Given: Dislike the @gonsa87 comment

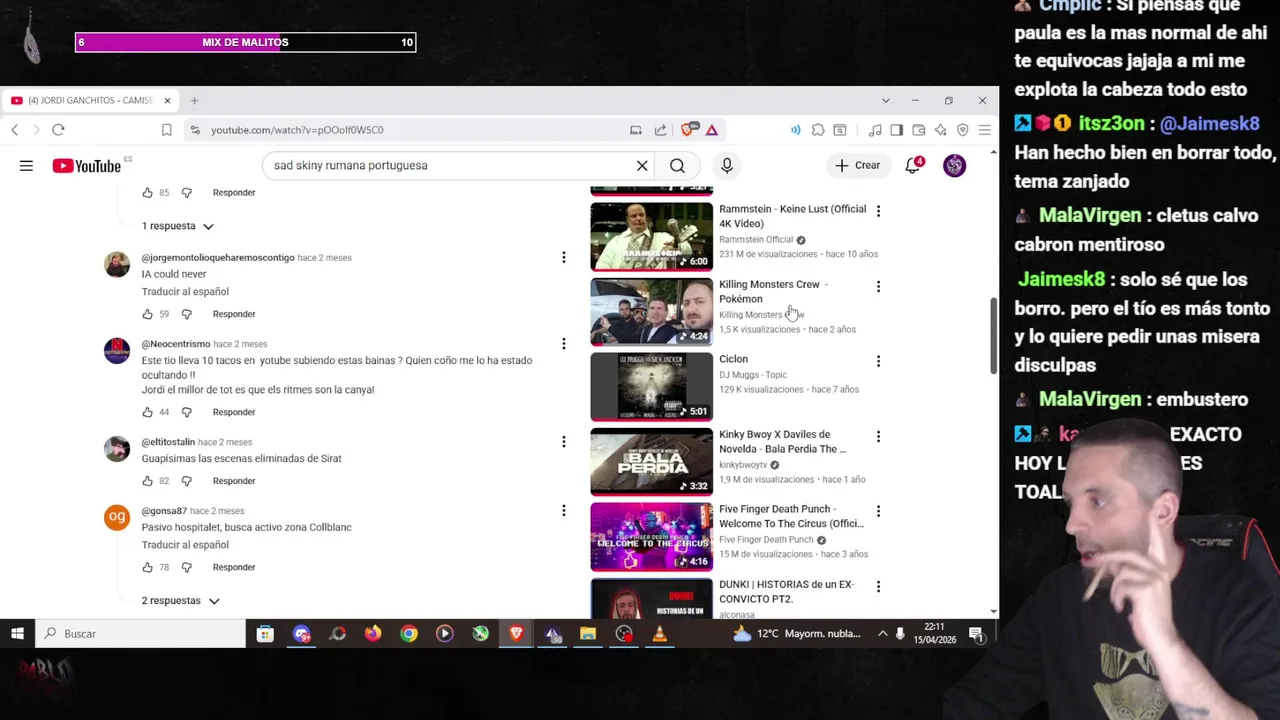Looking at the screenshot, I should click(x=186, y=567).
